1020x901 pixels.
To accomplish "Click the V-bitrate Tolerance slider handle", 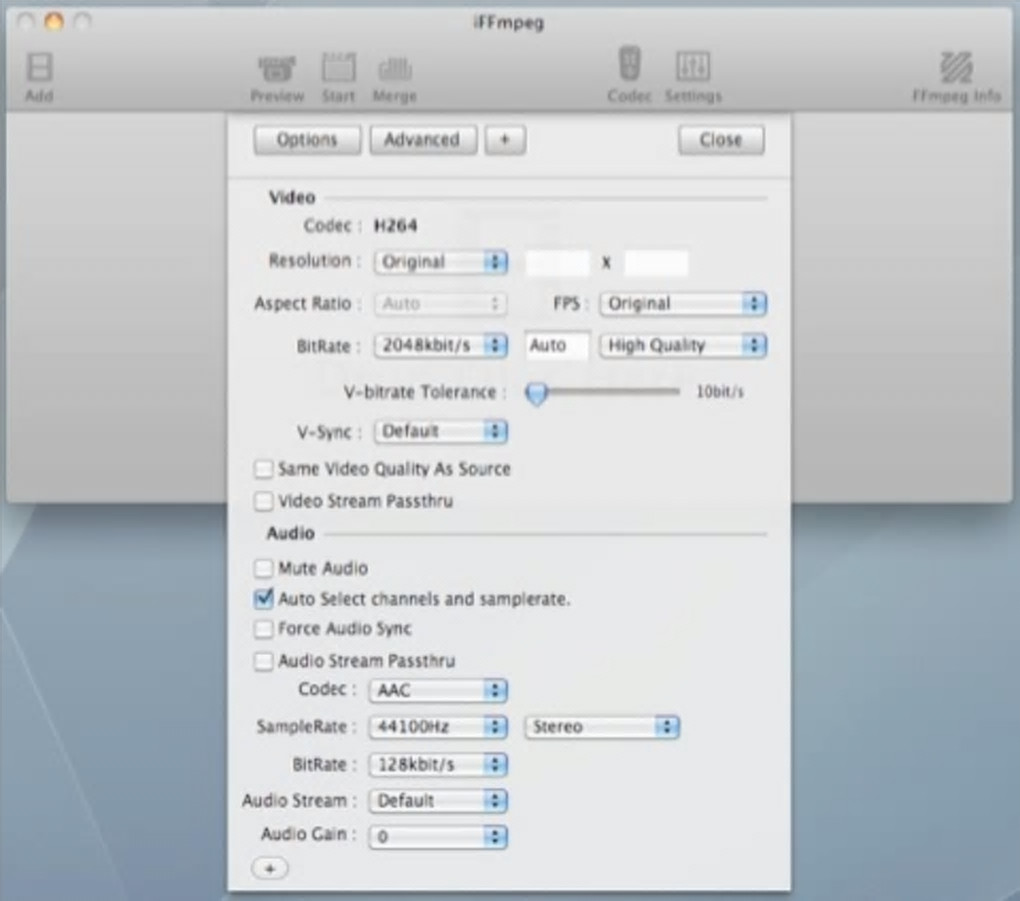I will (x=537, y=393).
